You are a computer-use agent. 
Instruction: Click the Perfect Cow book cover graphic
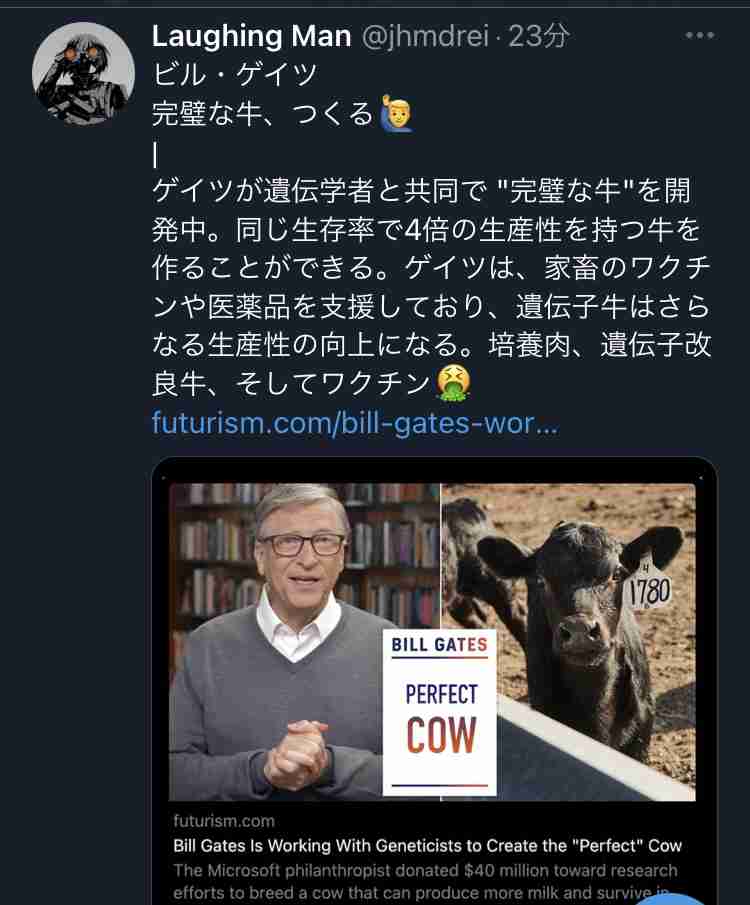point(439,712)
